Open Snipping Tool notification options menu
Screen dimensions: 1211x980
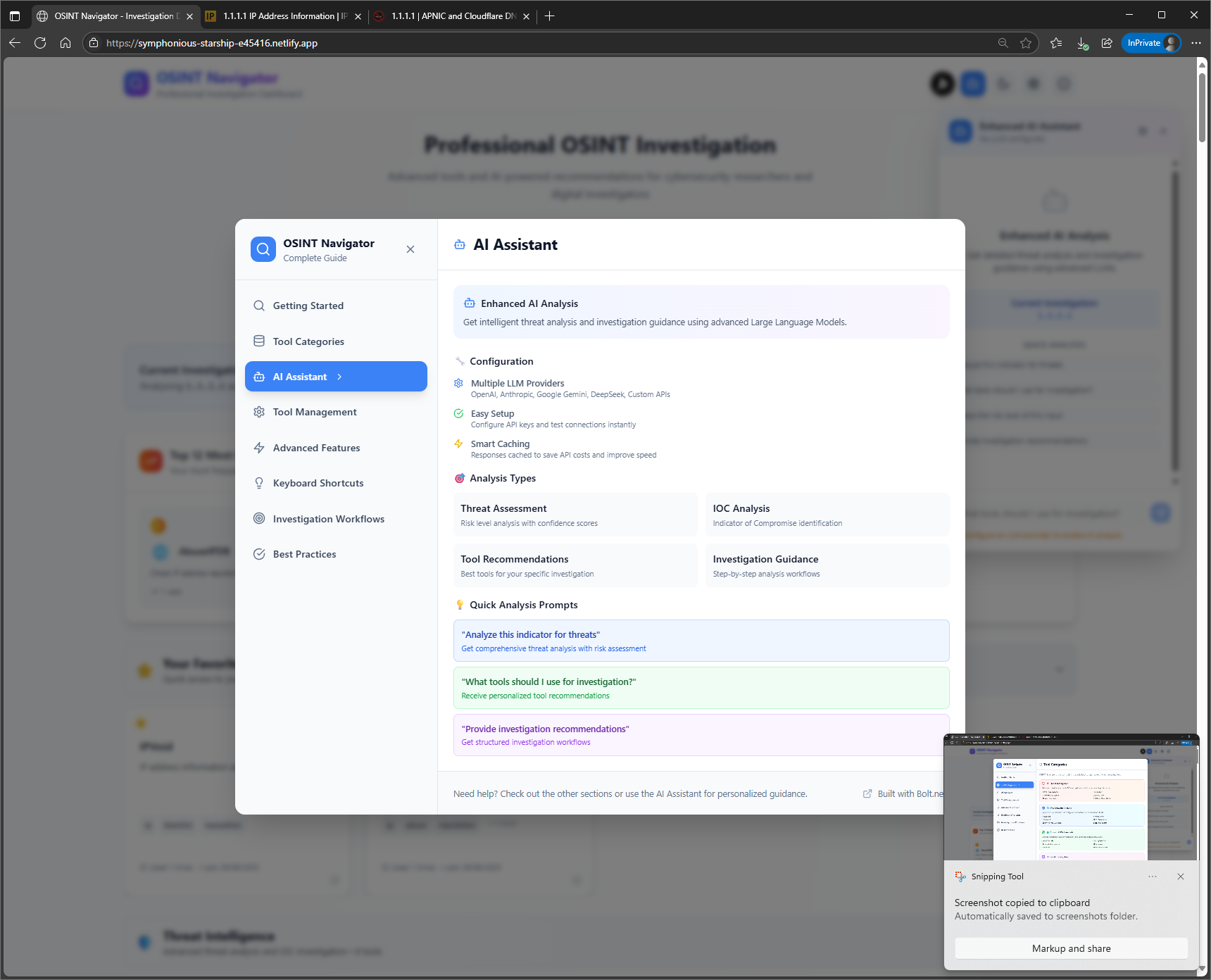(x=1153, y=877)
